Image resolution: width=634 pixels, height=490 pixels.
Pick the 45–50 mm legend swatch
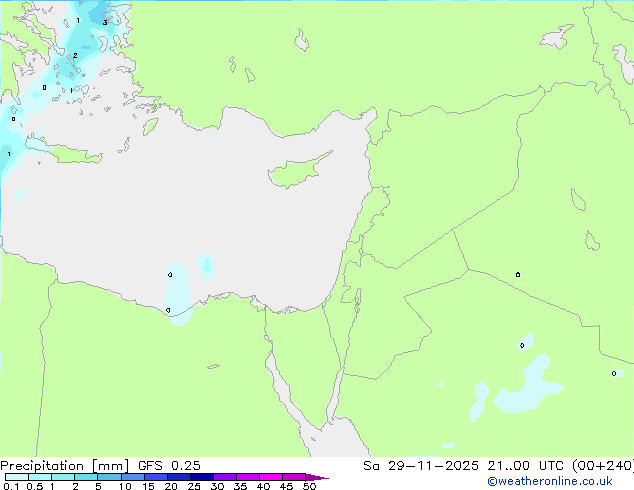coord(294,477)
